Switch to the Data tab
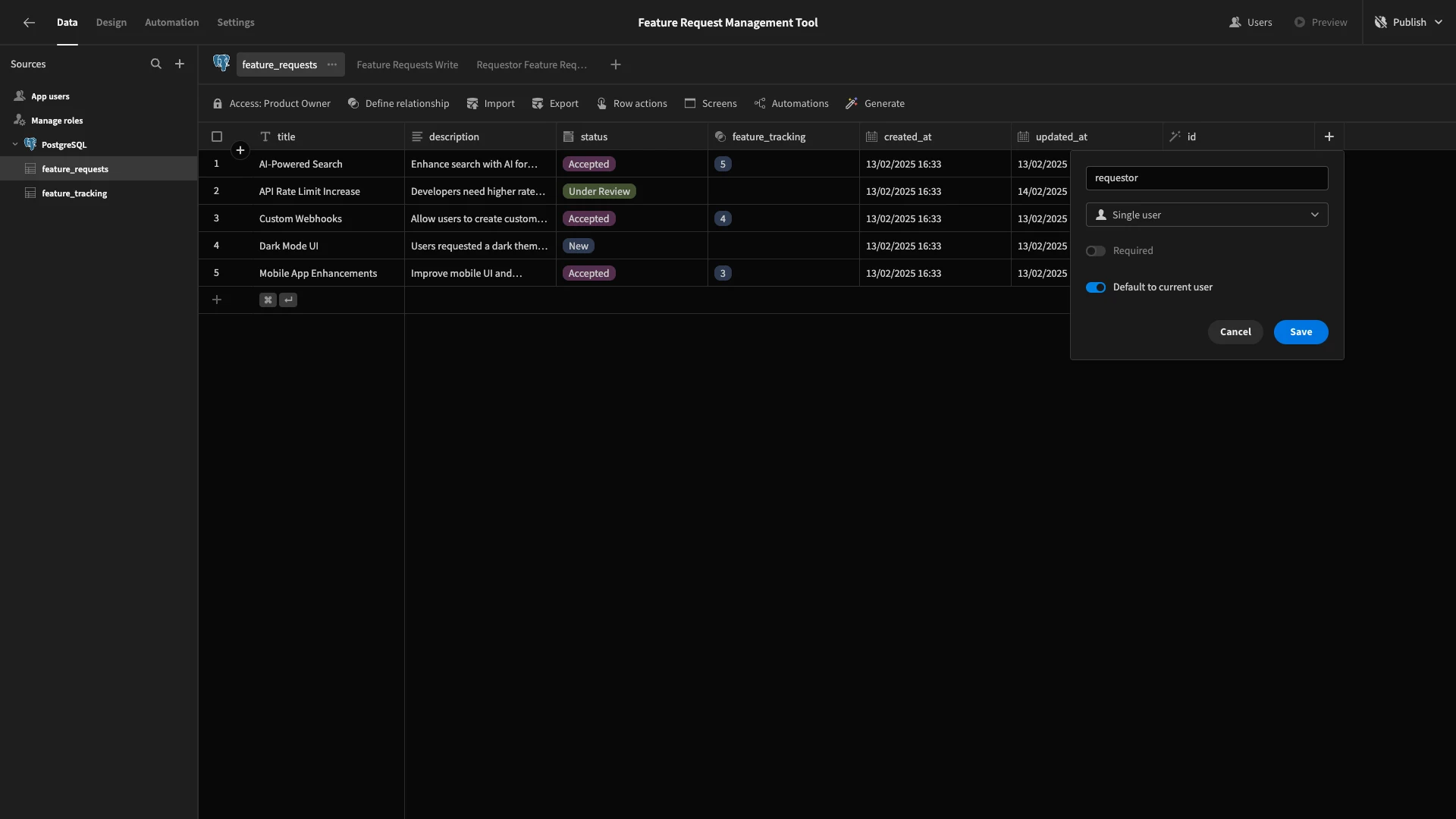 tap(67, 23)
